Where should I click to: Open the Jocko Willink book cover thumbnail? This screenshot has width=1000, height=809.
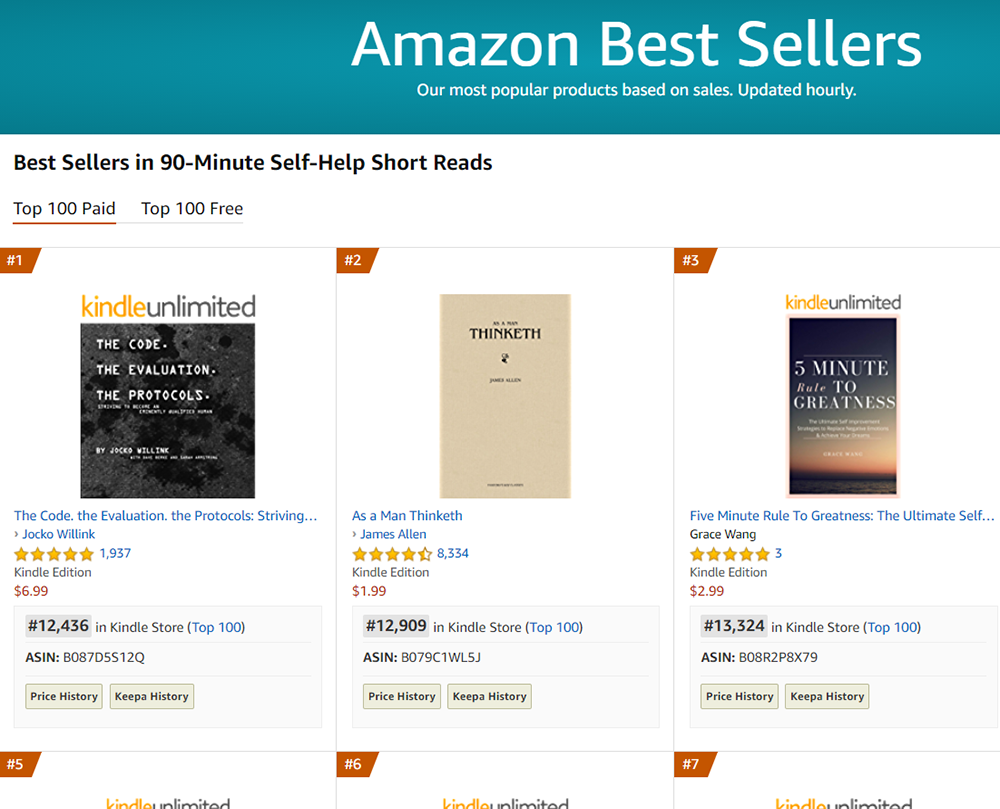coord(168,410)
